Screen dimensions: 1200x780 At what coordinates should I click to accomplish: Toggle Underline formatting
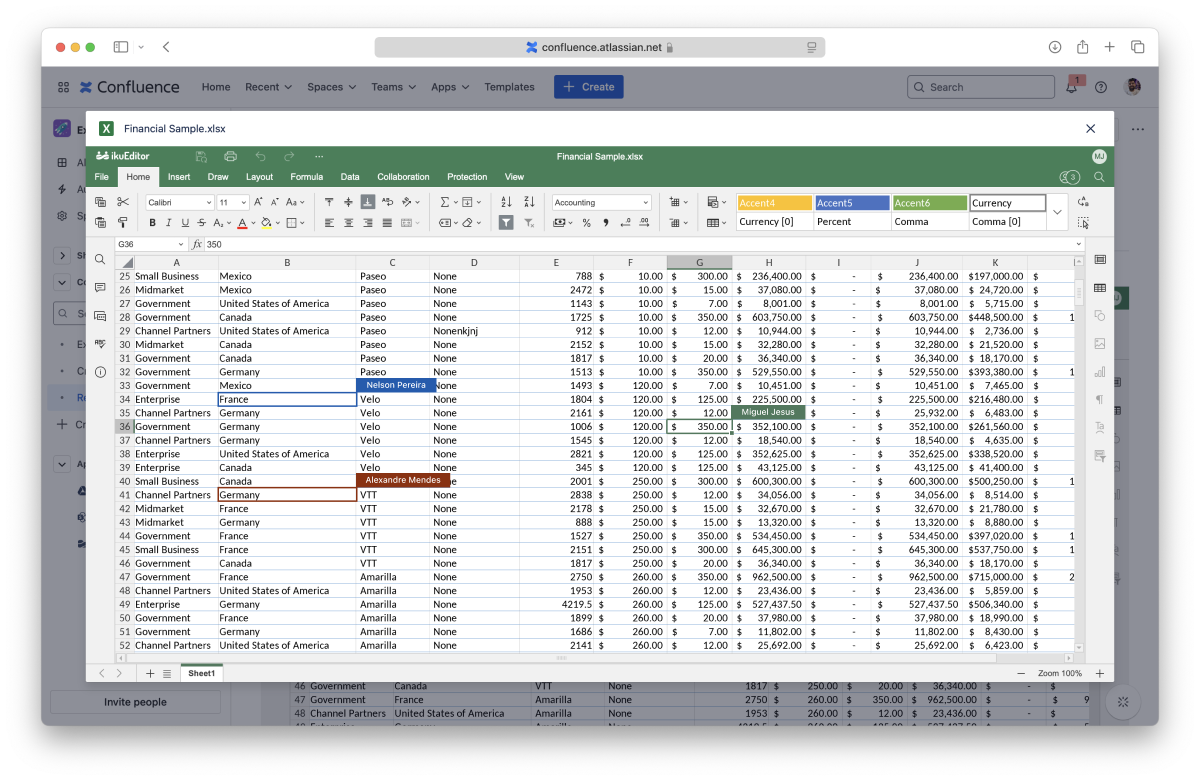(185, 223)
